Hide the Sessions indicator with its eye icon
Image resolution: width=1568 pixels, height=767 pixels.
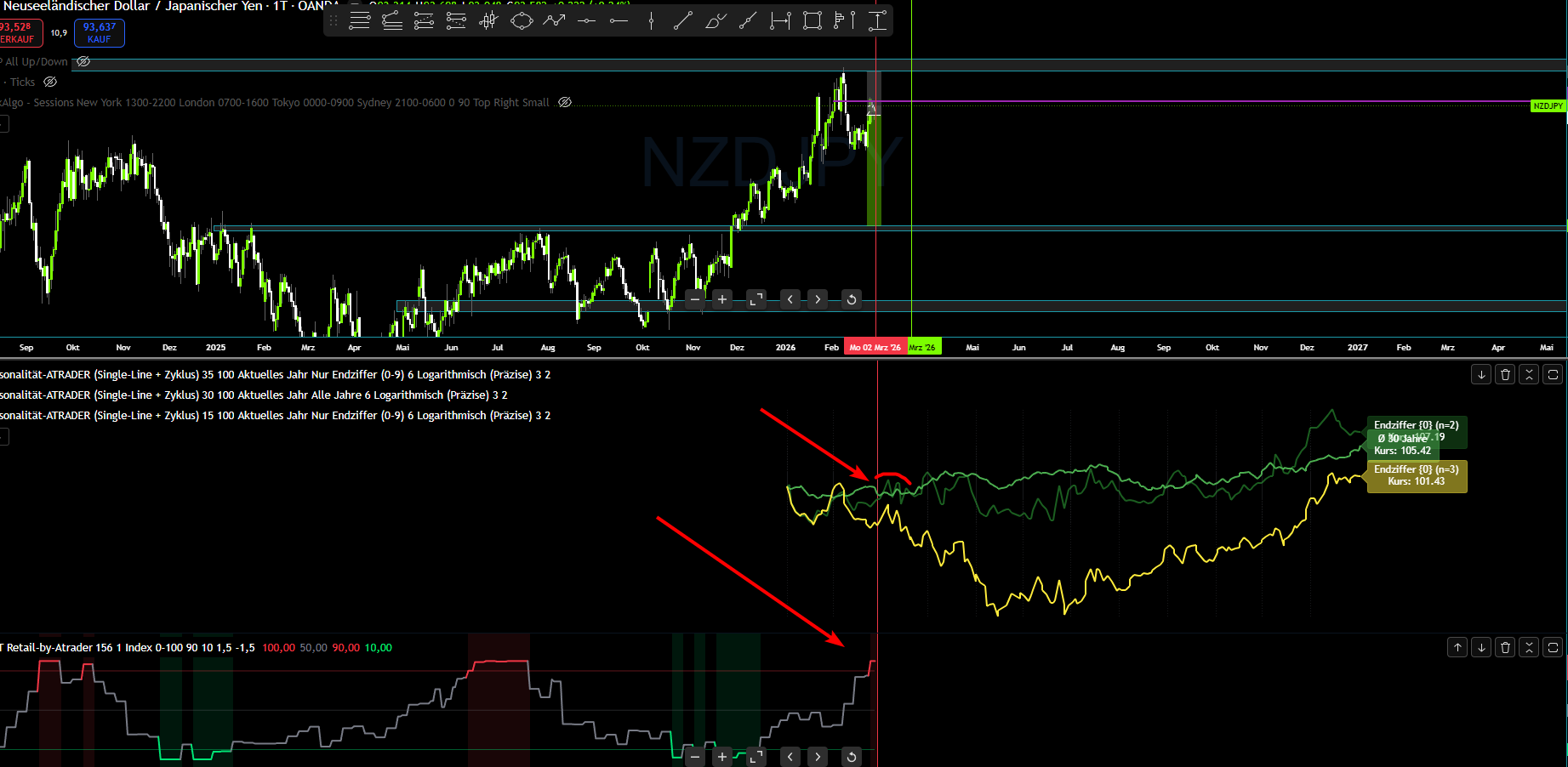click(564, 102)
